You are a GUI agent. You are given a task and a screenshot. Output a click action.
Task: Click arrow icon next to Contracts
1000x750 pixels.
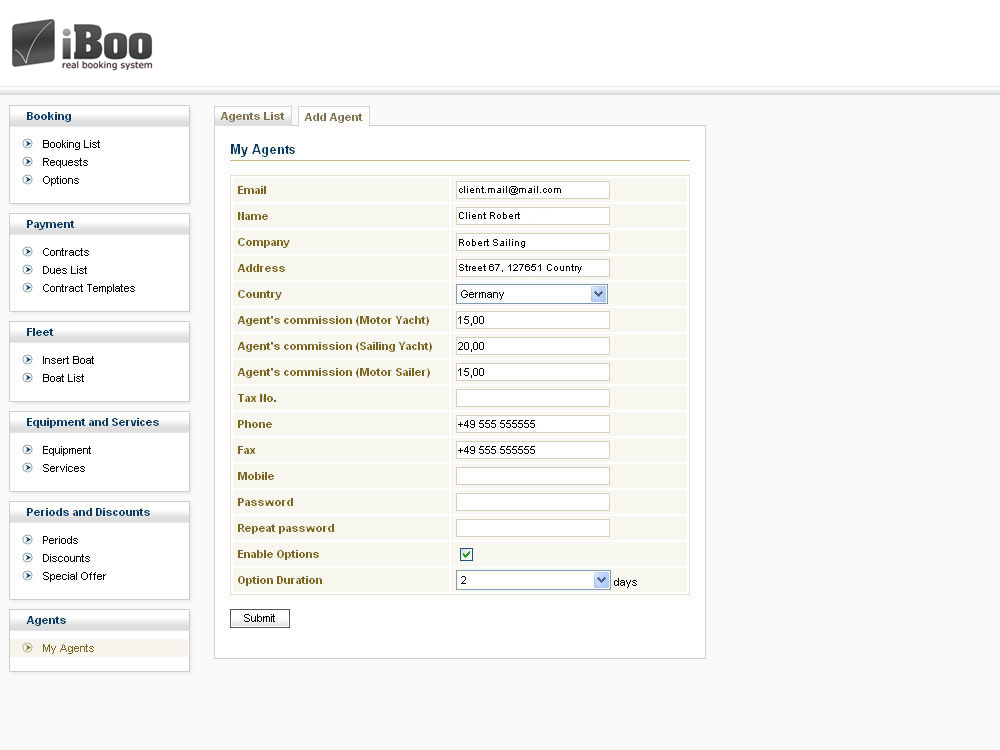28,252
